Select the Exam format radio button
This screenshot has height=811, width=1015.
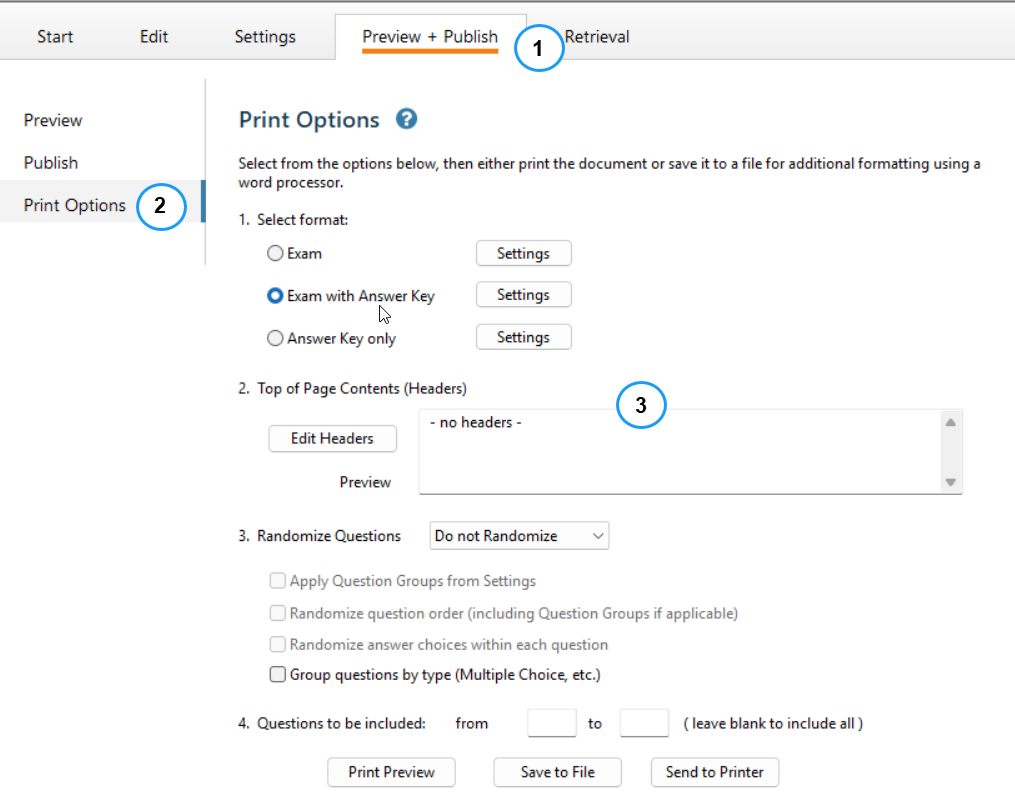(x=275, y=253)
